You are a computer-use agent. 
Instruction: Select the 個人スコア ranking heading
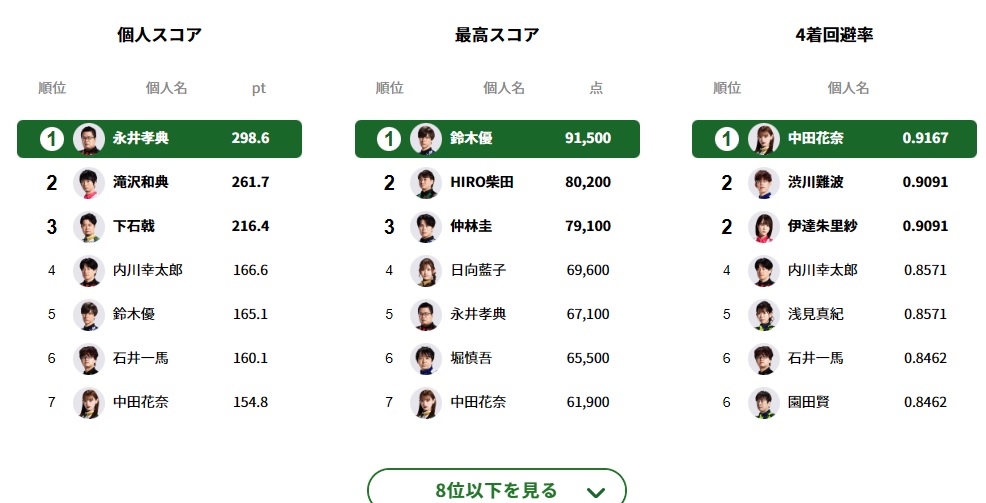coord(159,35)
